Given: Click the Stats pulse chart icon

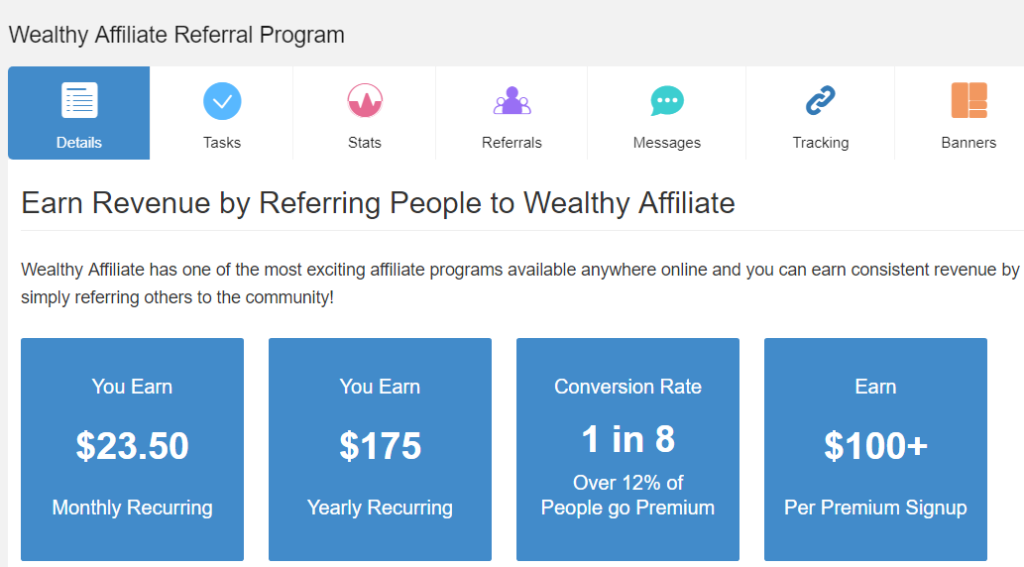Looking at the screenshot, I should click(364, 101).
